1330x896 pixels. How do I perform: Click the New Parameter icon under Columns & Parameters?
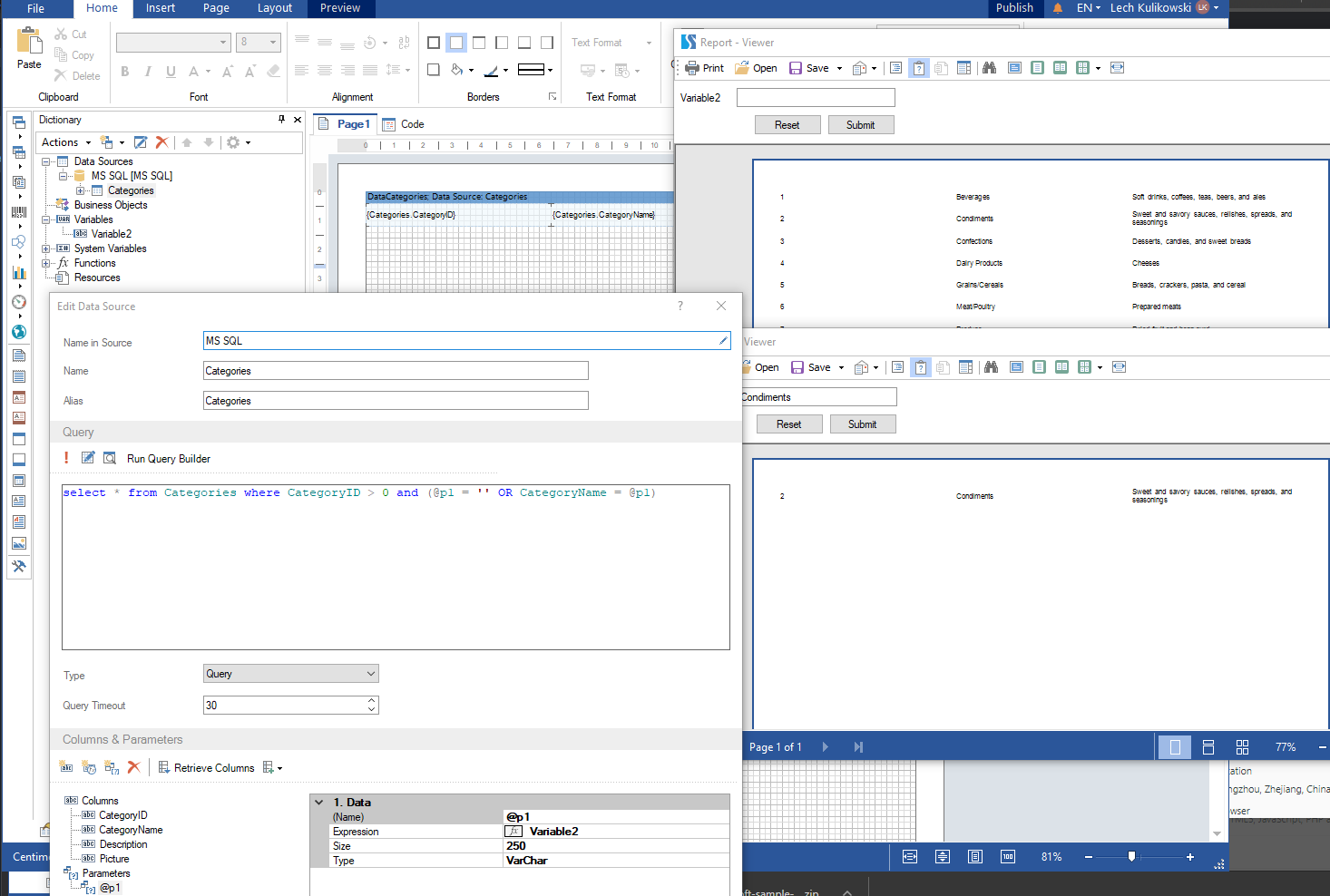pos(112,767)
